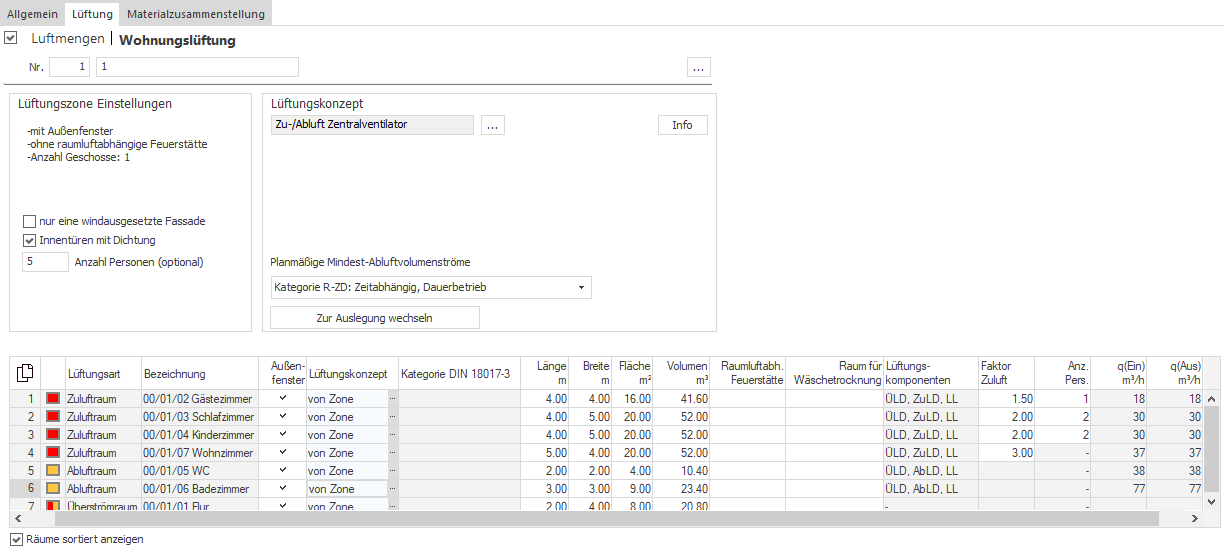Click Faktor Zuluft value 3.00
The image size is (1224, 552).
tap(1007, 452)
